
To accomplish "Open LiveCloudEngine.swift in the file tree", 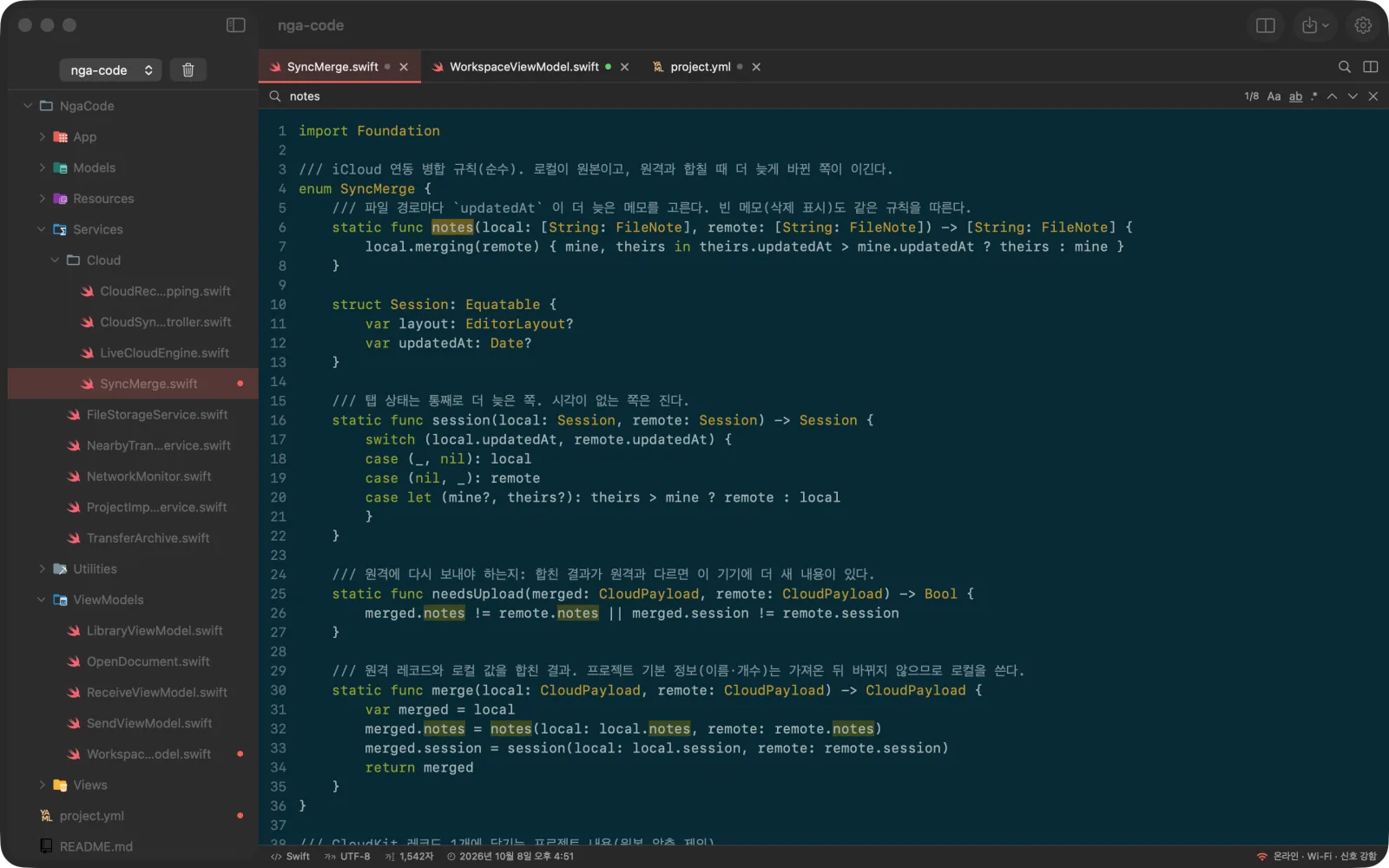I will (133, 353).
